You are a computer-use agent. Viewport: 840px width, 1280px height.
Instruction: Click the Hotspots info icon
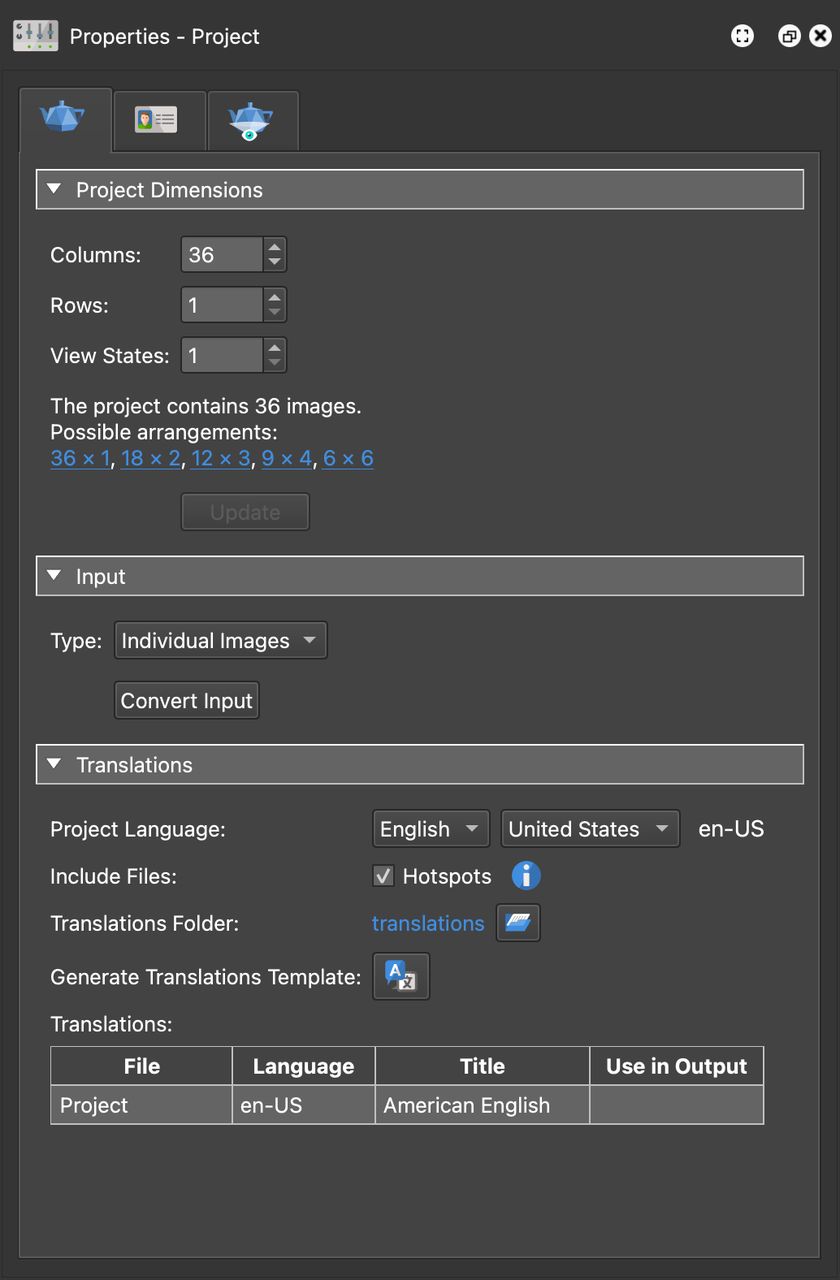tap(525, 876)
